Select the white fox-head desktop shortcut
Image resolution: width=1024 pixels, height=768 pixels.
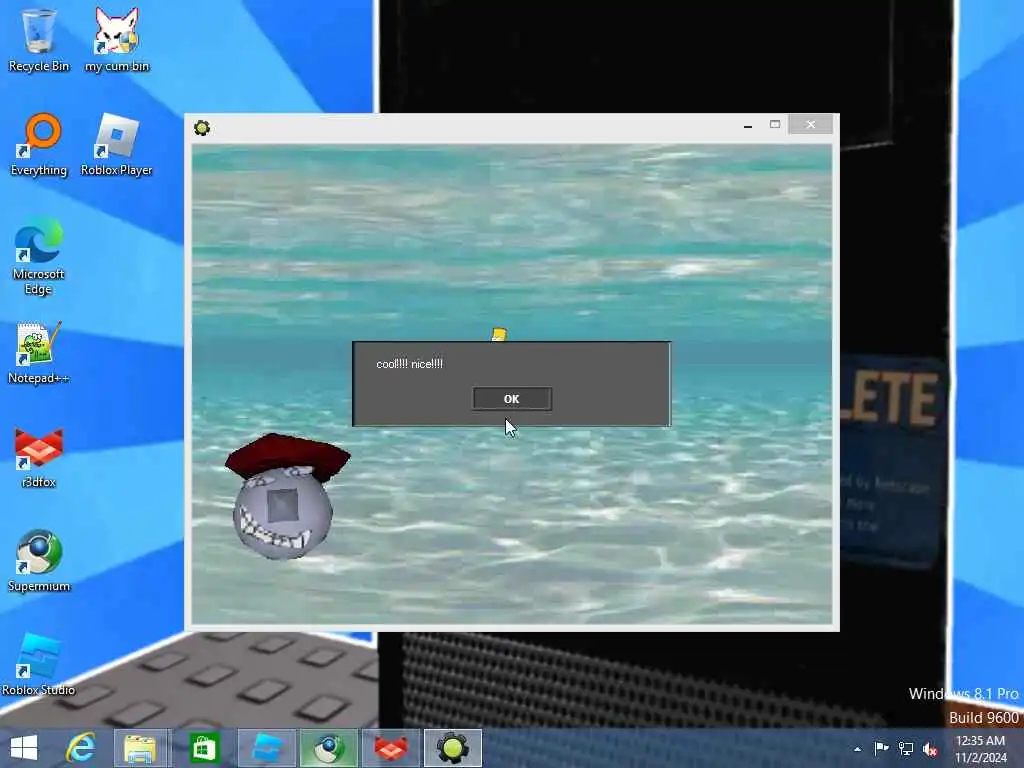coord(117,39)
